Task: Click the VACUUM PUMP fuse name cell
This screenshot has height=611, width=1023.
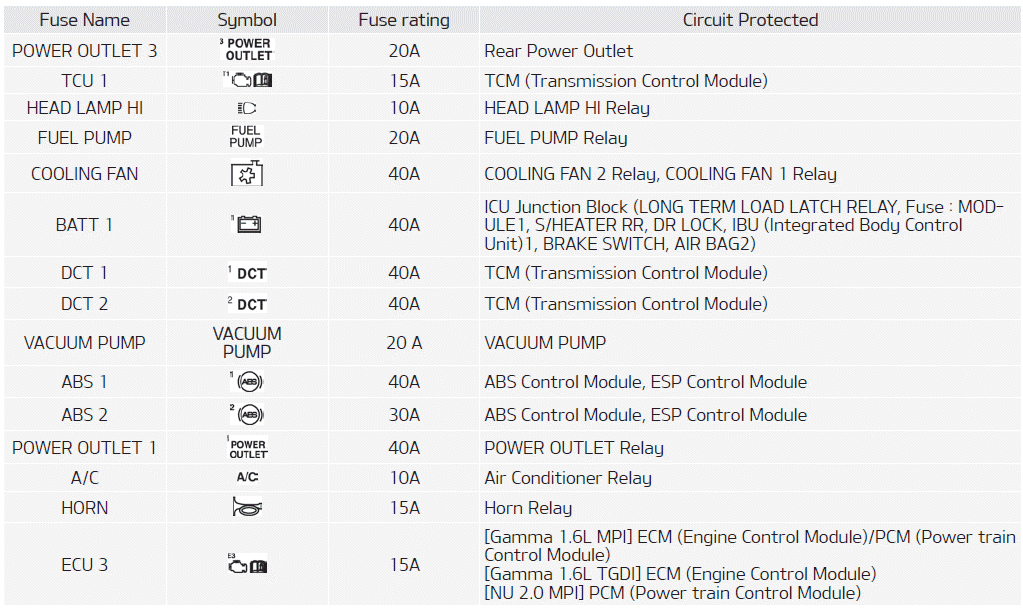Action: [84, 343]
